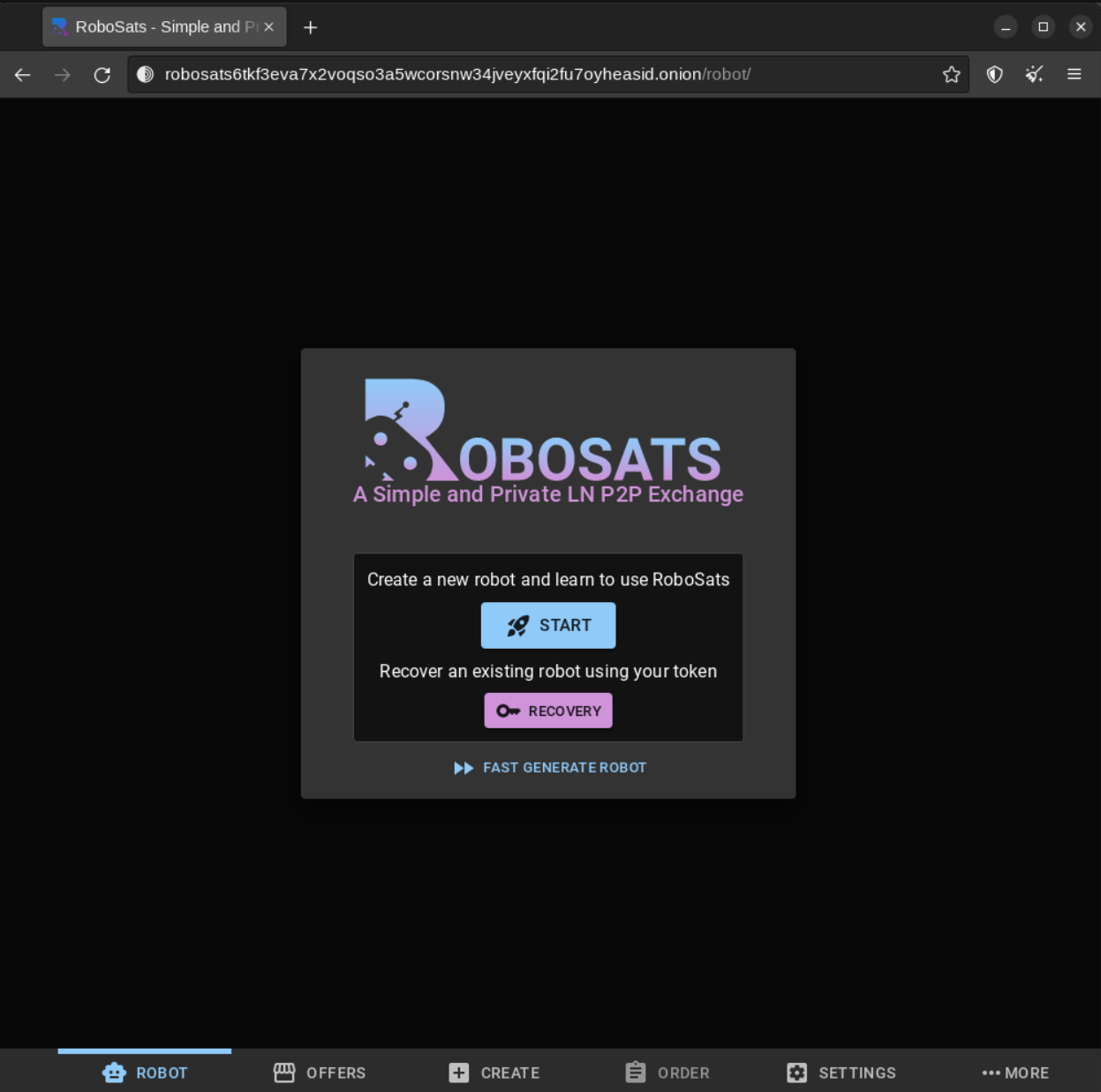
Task: Open a new browser tab
Action: (310, 27)
